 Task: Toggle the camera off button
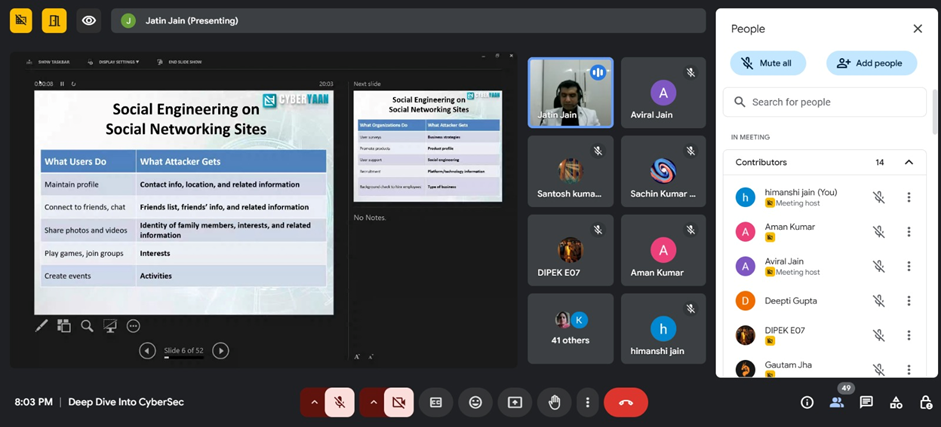(x=398, y=402)
